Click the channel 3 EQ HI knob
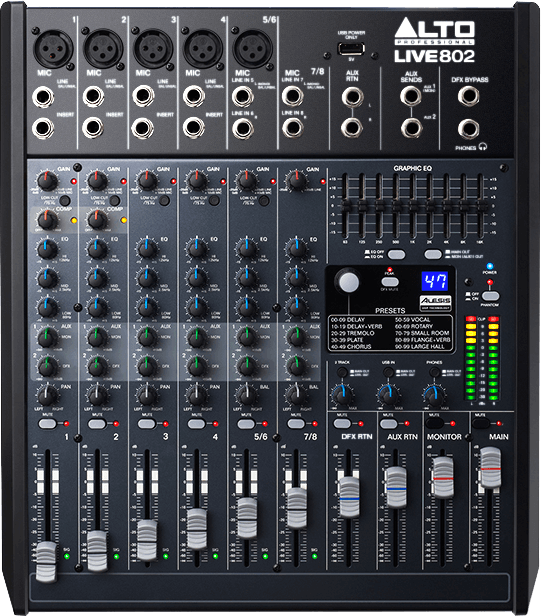 147,249
